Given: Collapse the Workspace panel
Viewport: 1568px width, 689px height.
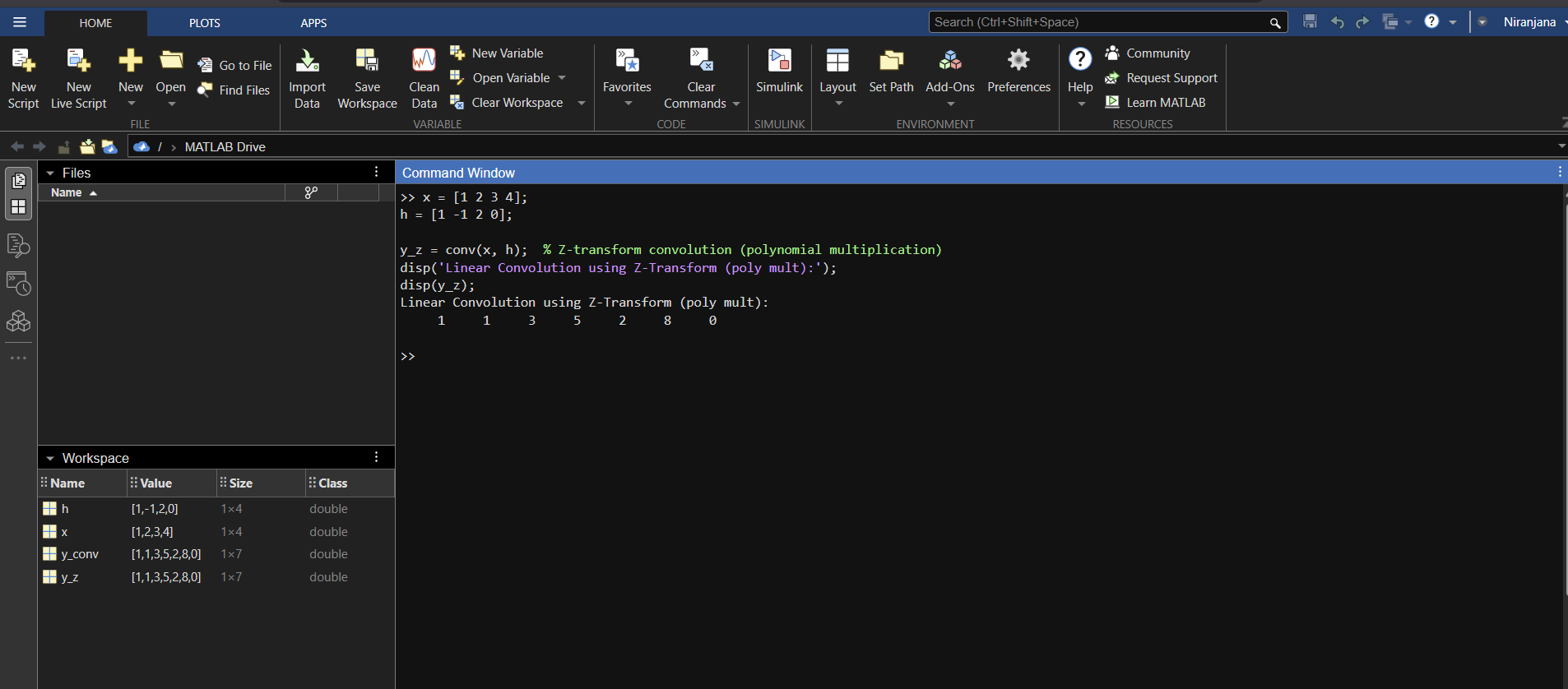Looking at the screenshot, I should coord(50,459).
